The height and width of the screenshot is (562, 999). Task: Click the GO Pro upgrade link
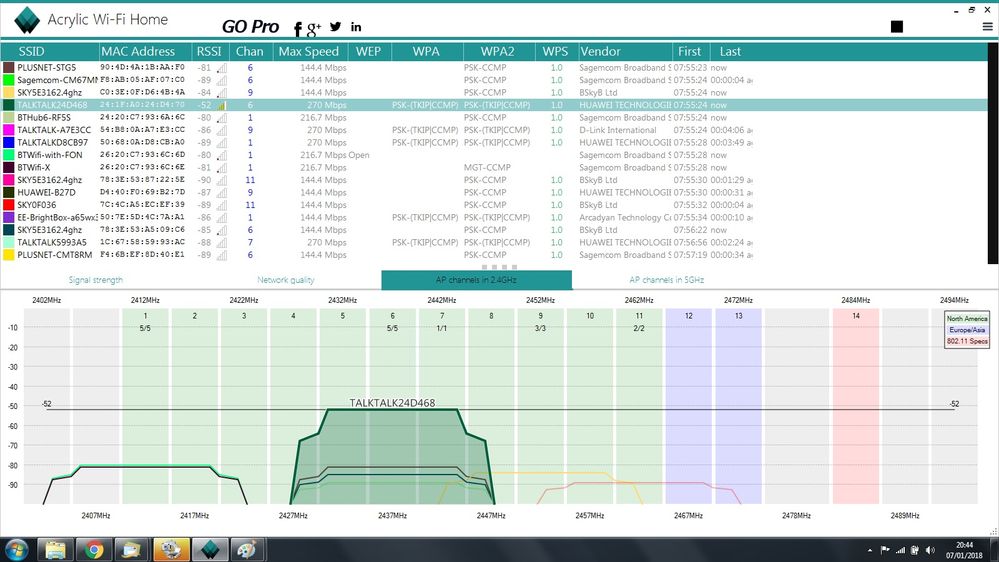tap(250, 27)
